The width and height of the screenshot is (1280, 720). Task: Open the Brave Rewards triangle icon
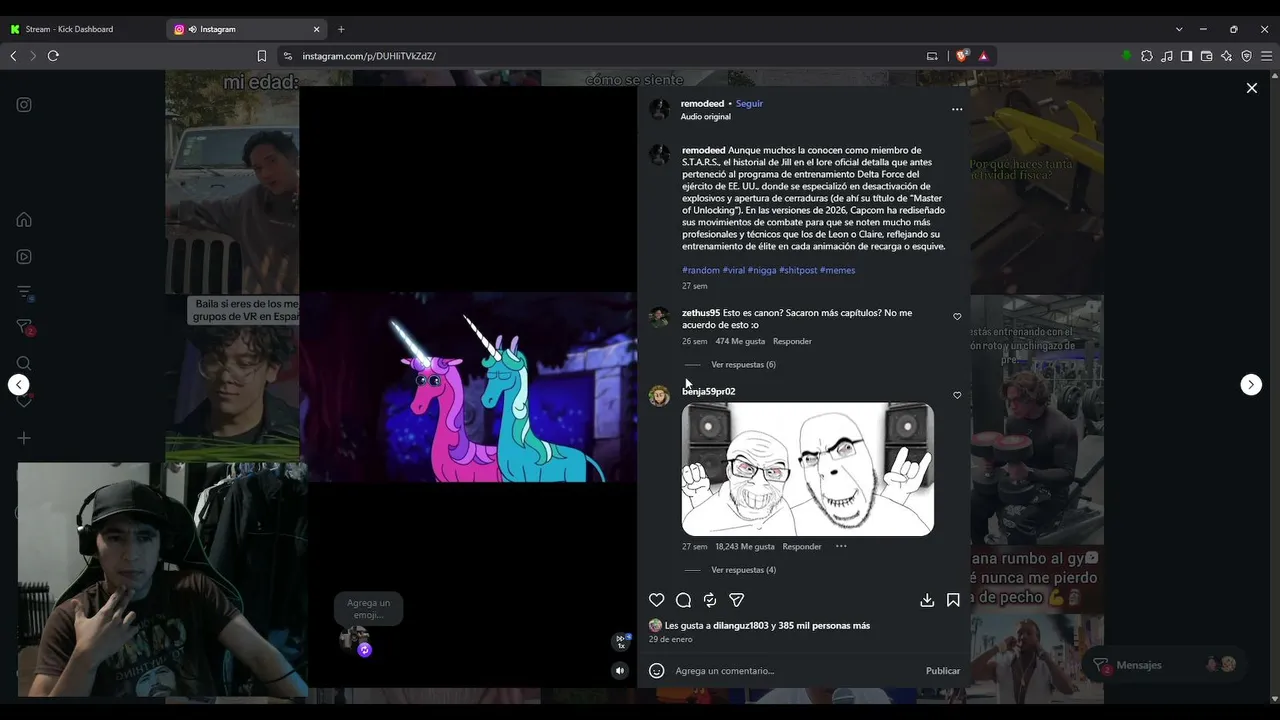(983, 56)
